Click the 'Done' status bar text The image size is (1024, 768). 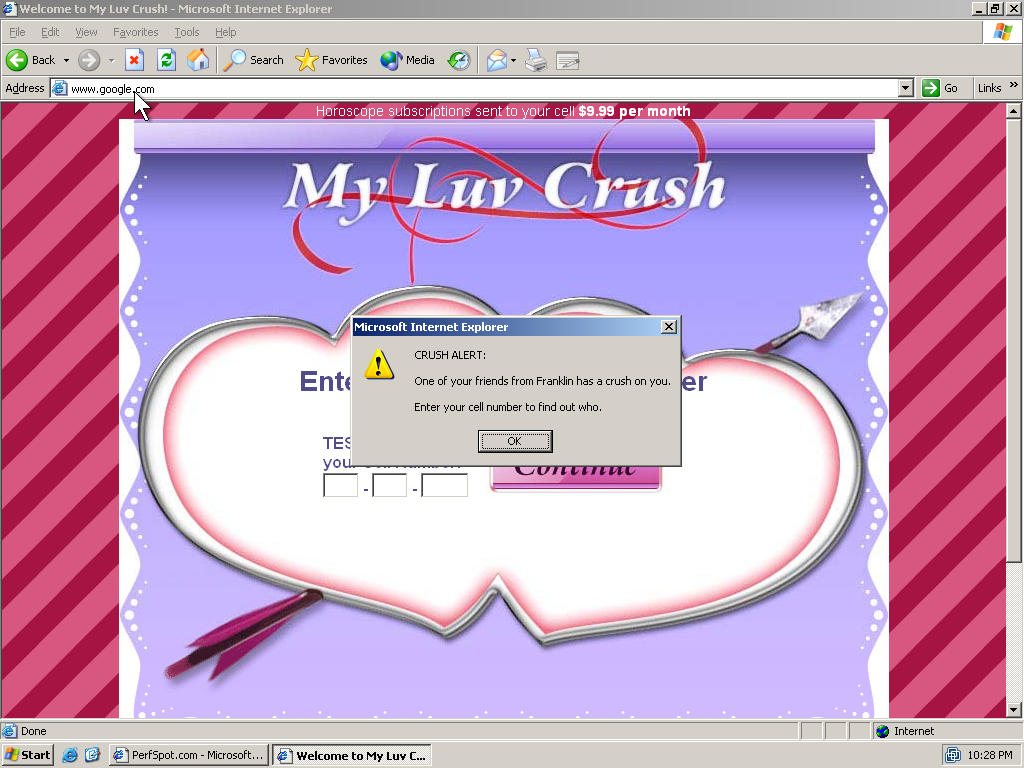(33, 731)
